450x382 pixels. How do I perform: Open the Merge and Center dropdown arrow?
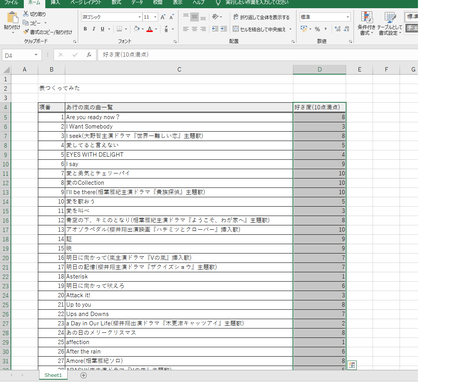pyautogui.click(x=290, y=29)
